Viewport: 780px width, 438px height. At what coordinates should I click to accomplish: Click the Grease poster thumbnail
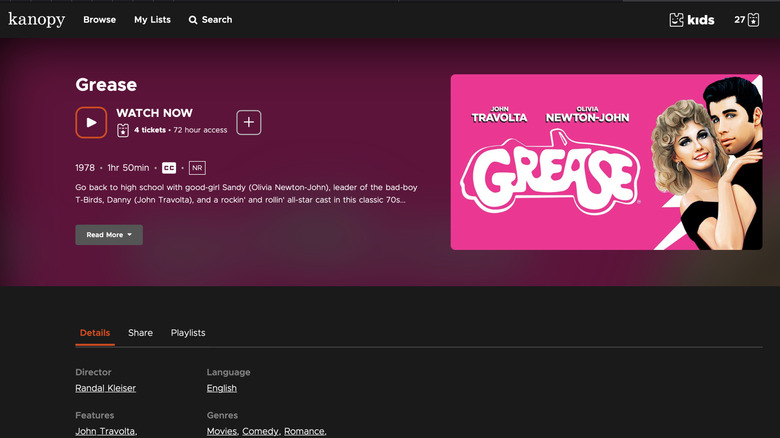[x=606, y=162]
